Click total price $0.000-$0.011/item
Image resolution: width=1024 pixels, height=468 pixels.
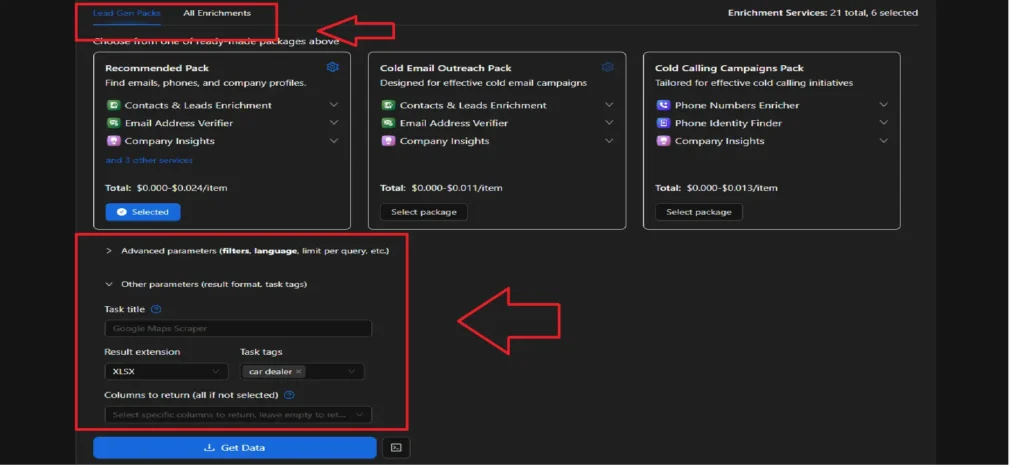[x=457, y=188]
